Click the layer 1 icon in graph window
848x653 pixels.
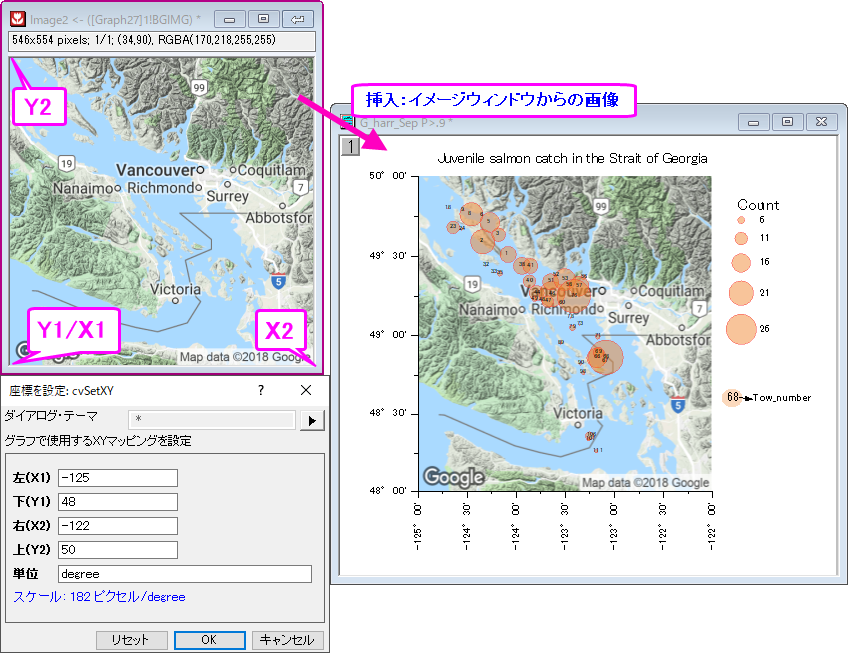[350, 146]
